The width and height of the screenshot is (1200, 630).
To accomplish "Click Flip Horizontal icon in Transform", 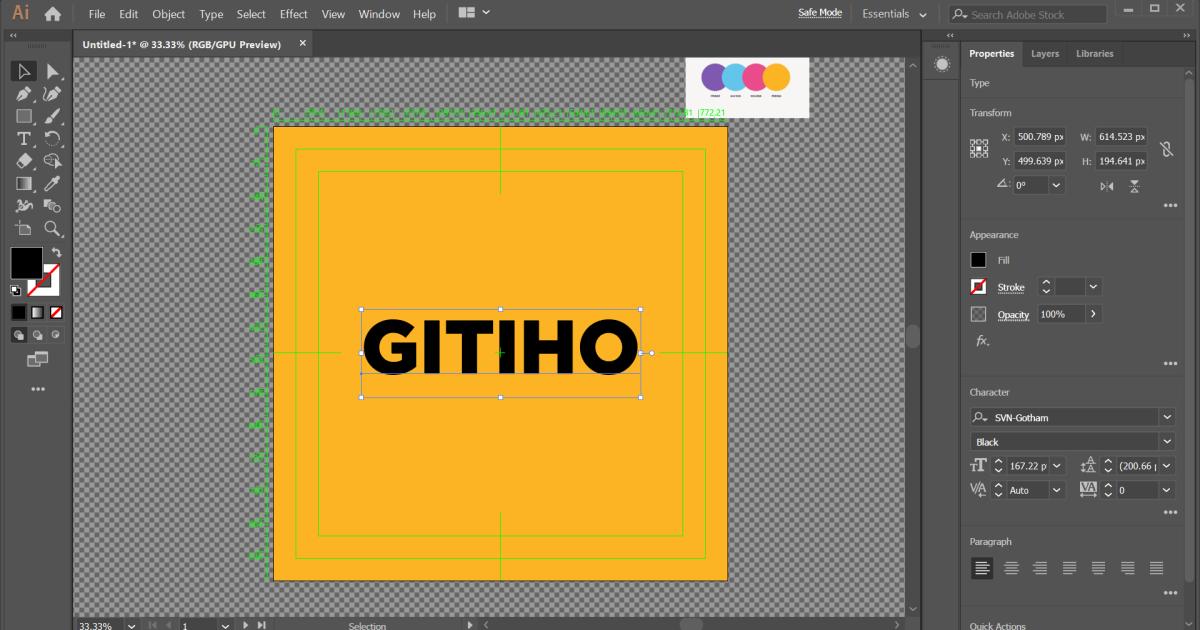I will (1107, 186).
